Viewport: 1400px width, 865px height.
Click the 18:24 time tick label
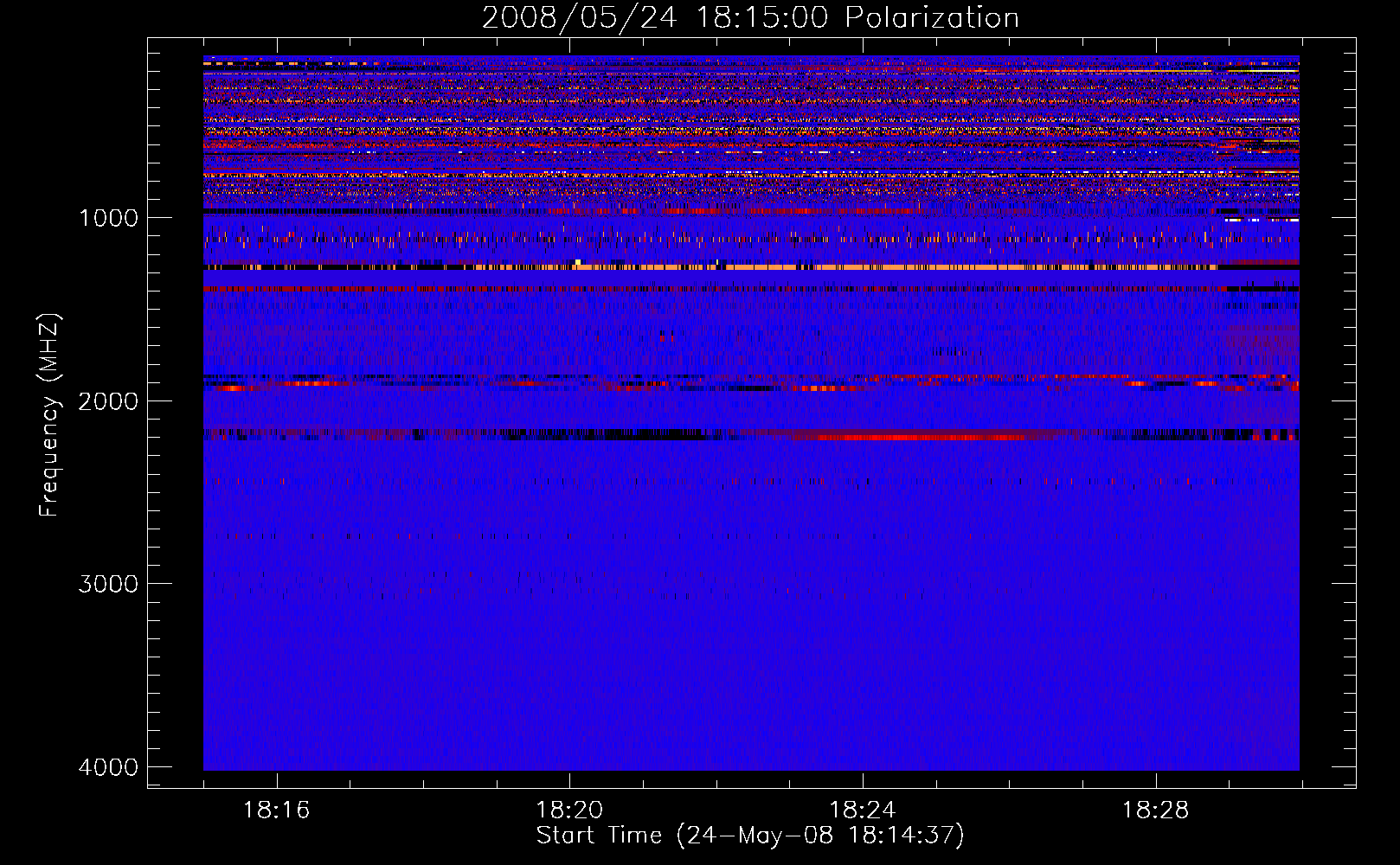863,811
